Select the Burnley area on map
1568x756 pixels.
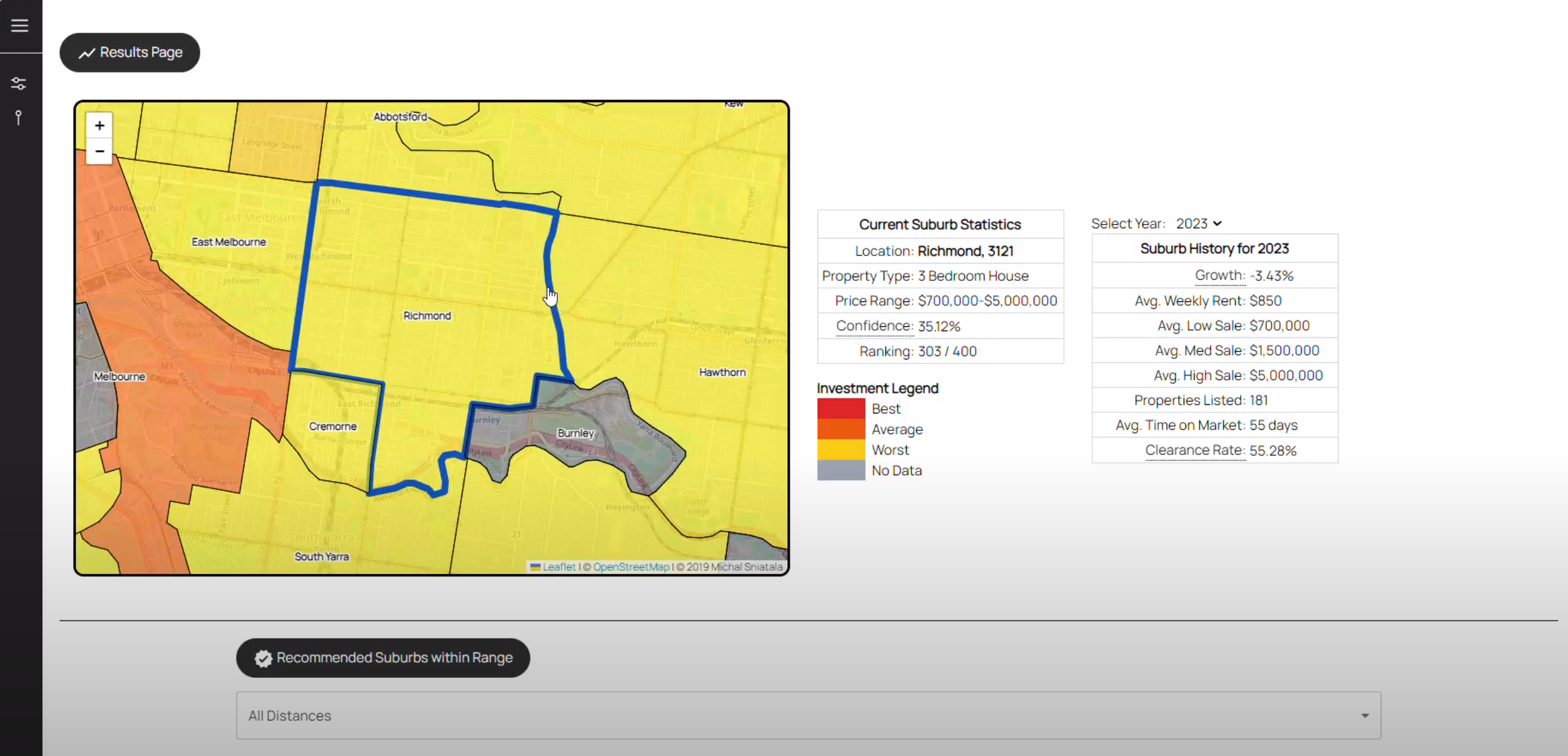pyautogui.click(x=576, y=433)
